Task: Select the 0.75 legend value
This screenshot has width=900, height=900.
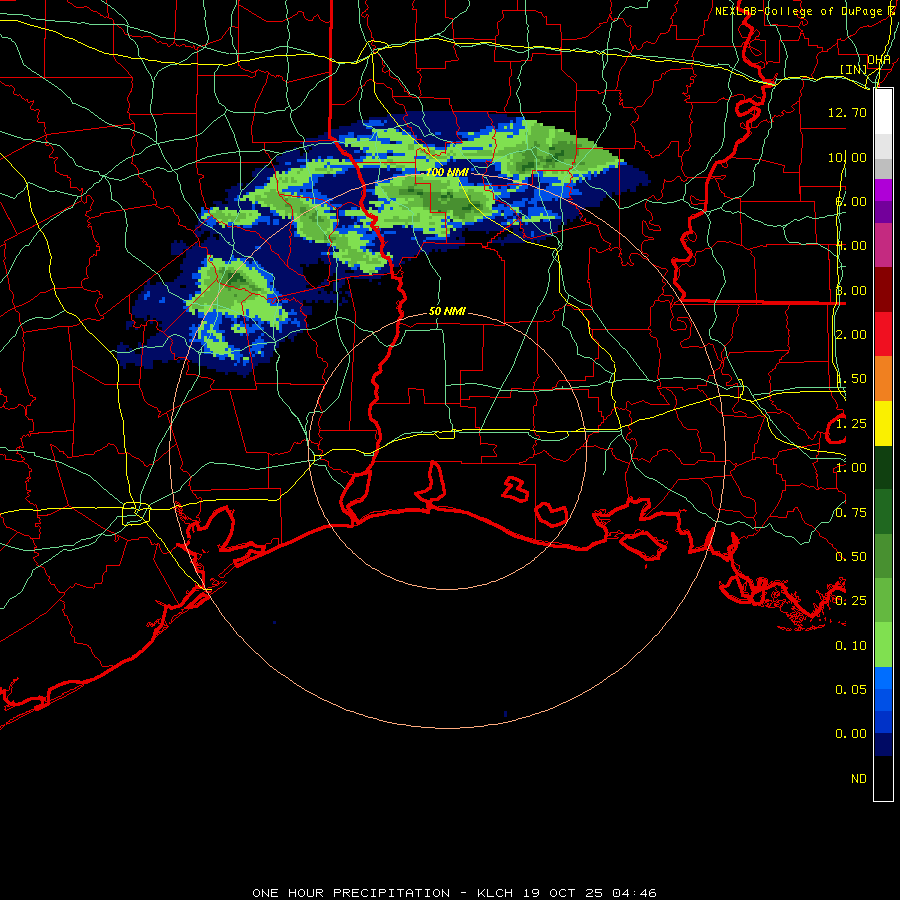Action: coord(851,513)
